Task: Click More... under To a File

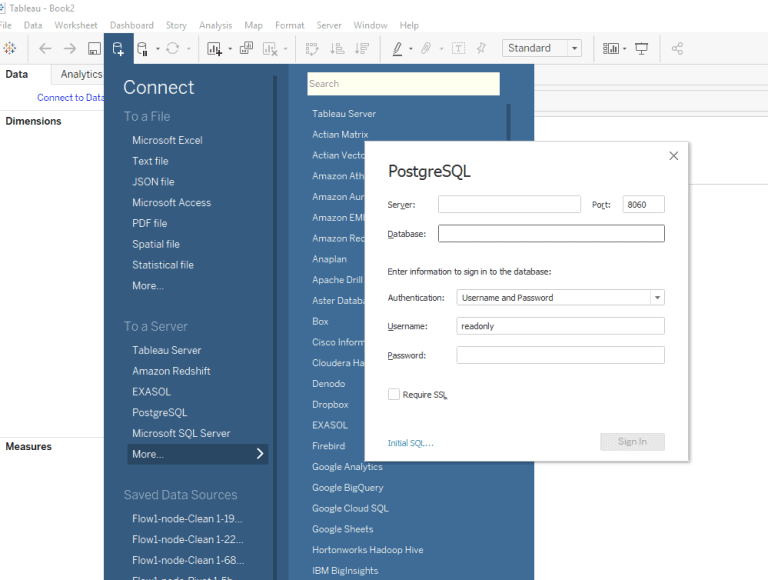Action: point(148,286)
